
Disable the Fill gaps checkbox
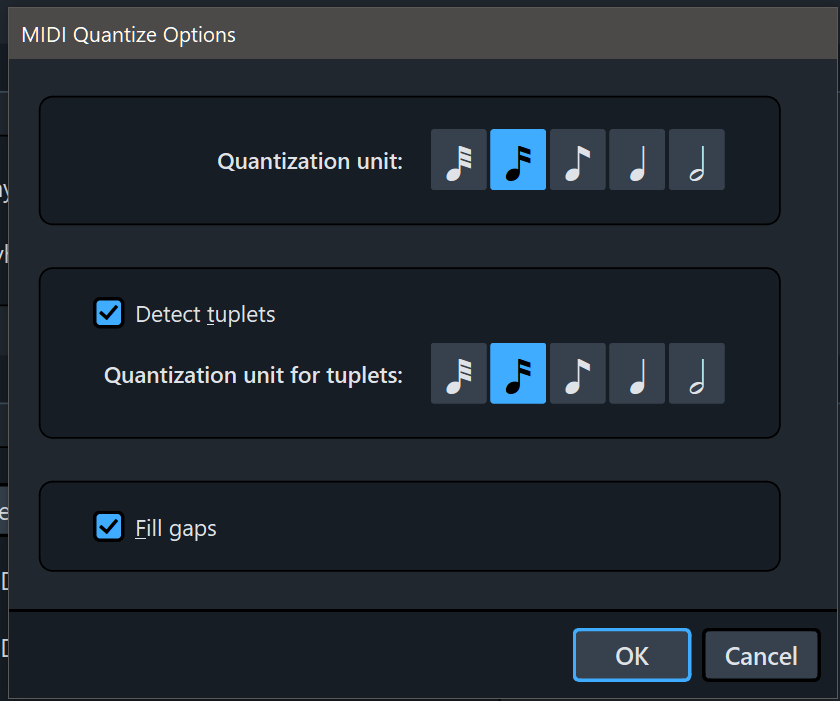(x=108, y=526)
